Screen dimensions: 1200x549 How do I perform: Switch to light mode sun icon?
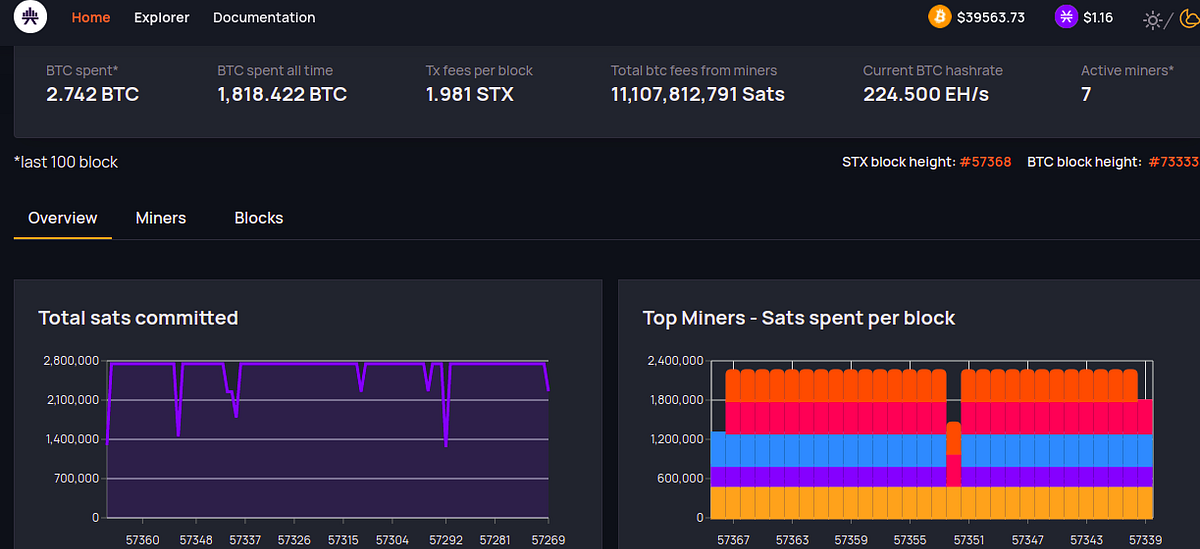click(1152, 20)
